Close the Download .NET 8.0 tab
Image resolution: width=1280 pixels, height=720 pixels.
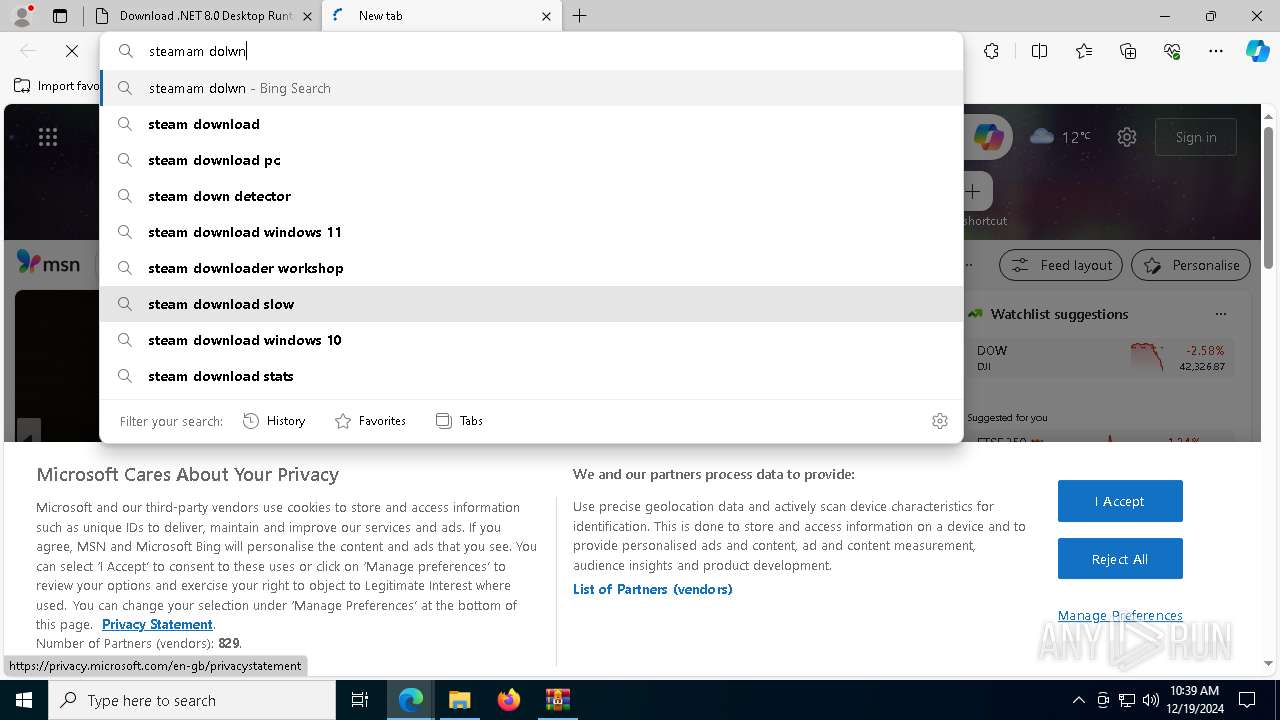pyautogui.click(x=307, y=16)
